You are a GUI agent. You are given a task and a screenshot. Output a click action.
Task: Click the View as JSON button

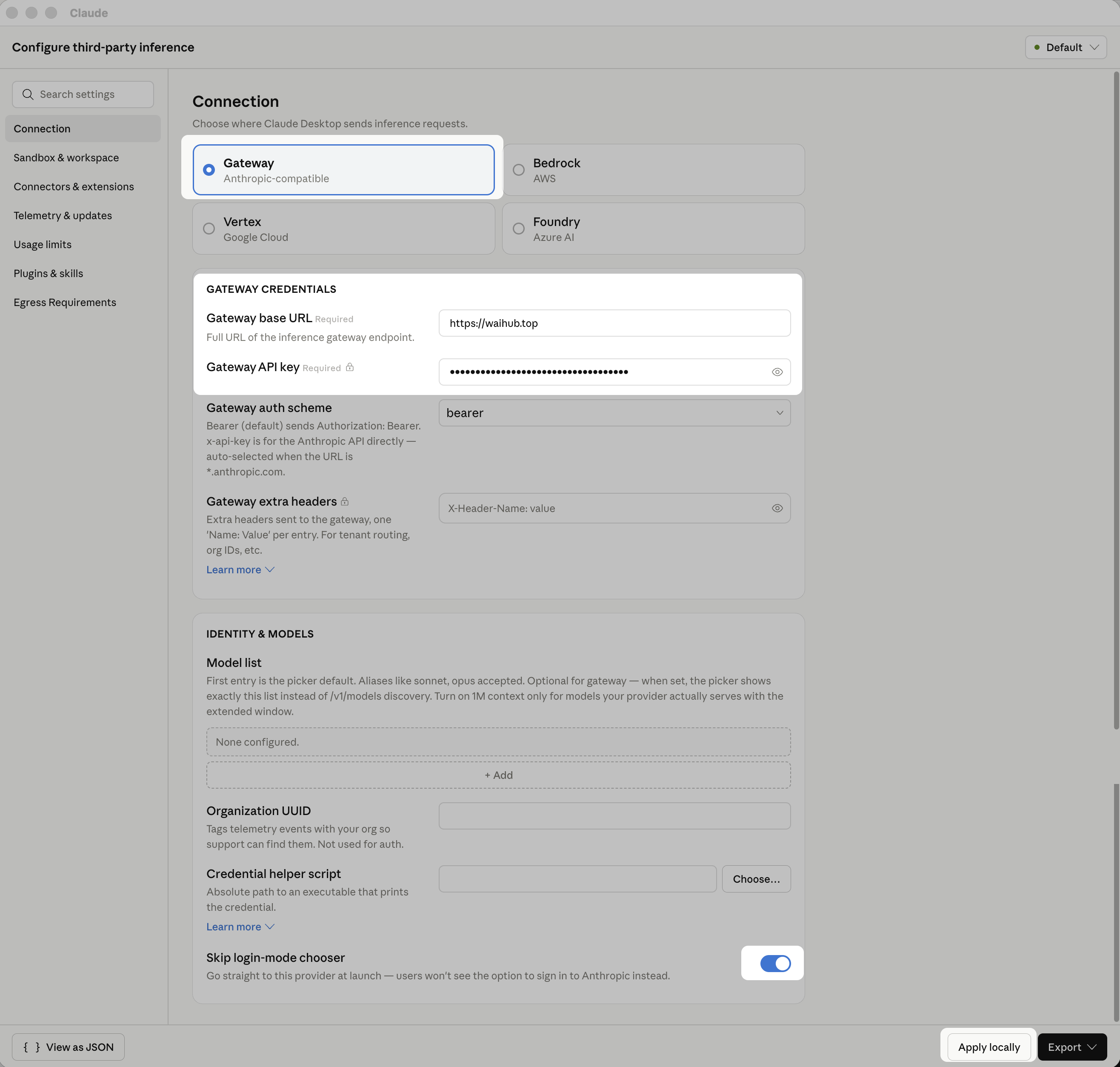point(68,1047)
